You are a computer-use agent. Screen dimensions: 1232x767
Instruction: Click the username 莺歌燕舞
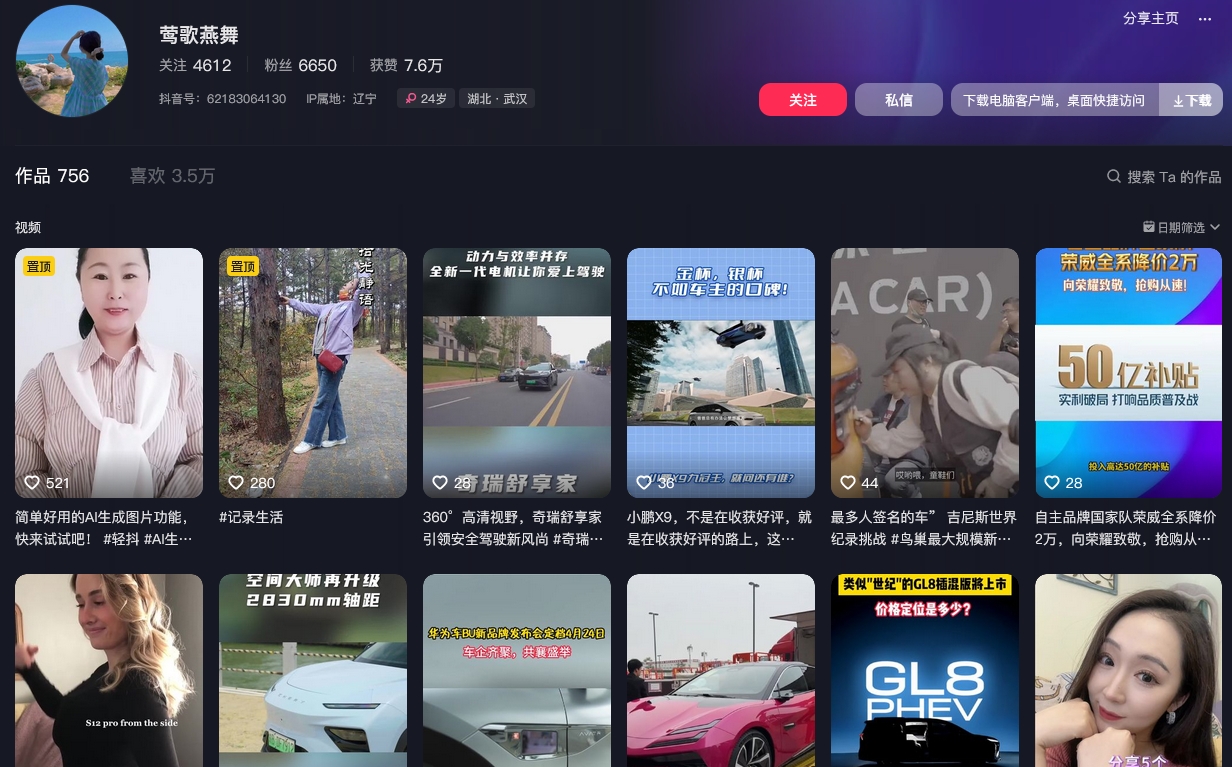(x=199, y=35)
